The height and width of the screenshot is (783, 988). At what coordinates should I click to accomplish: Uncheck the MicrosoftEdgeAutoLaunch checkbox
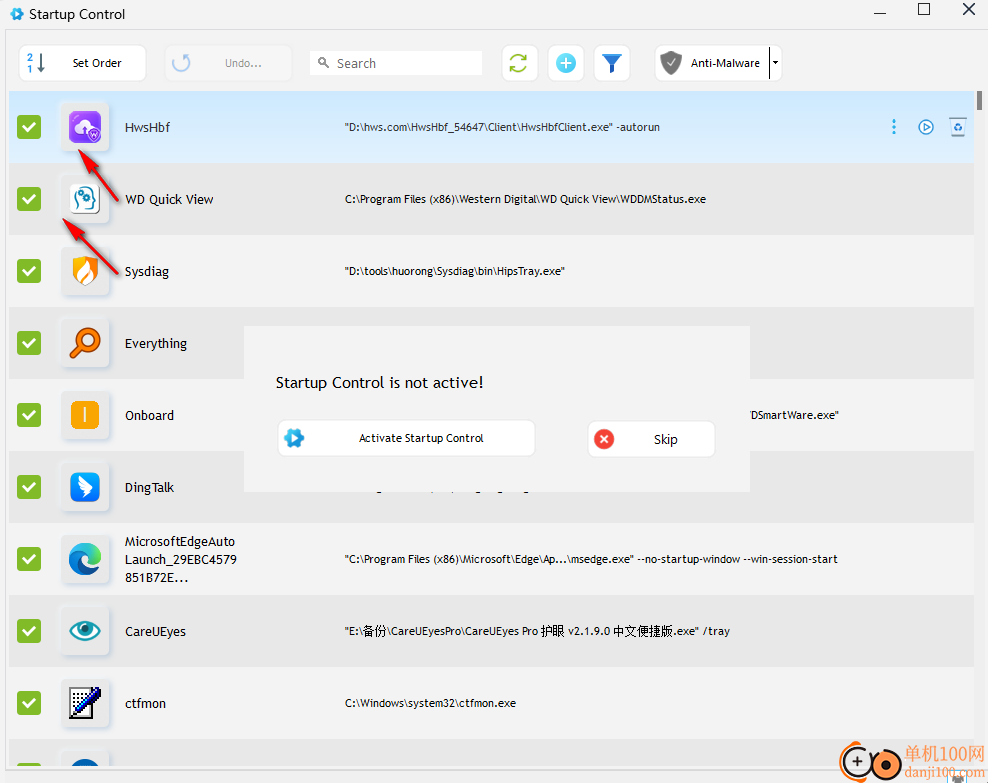coord(29,559)
